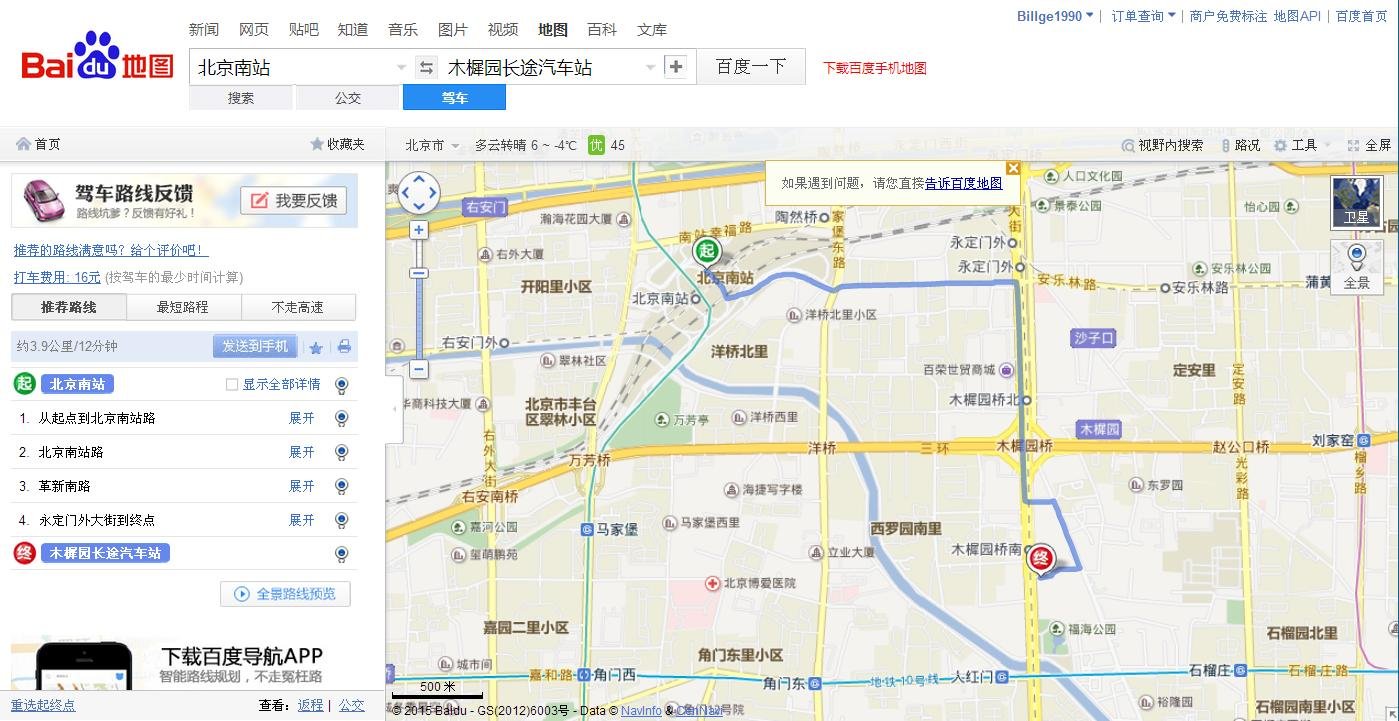Image resolution: width=1399 pixels, height=721 pixels.
Task: Click the 百度一下 search button
Action: coord(750,65)
